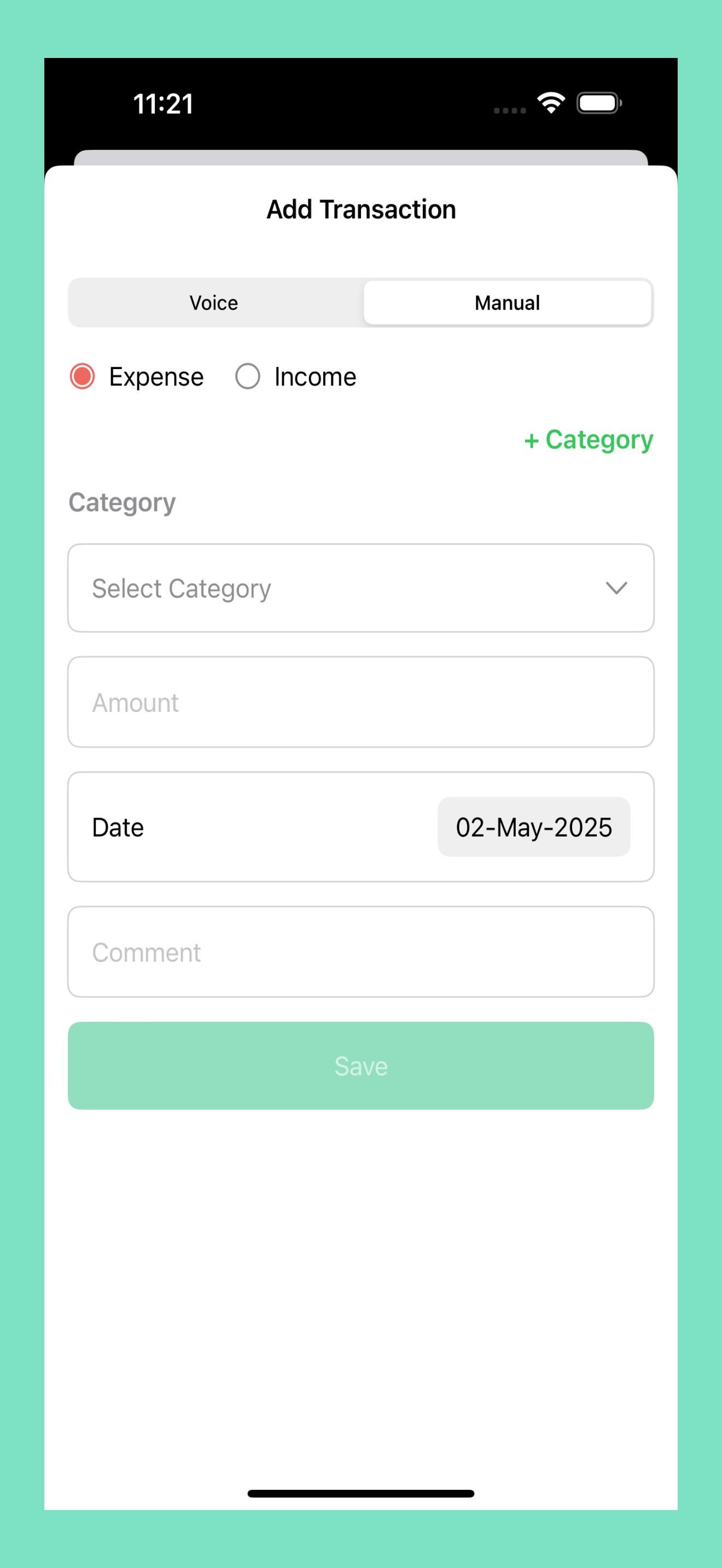Tap the cellular signal dots
The width and height of the screenshot is (722, 1568).
(510, 110)
